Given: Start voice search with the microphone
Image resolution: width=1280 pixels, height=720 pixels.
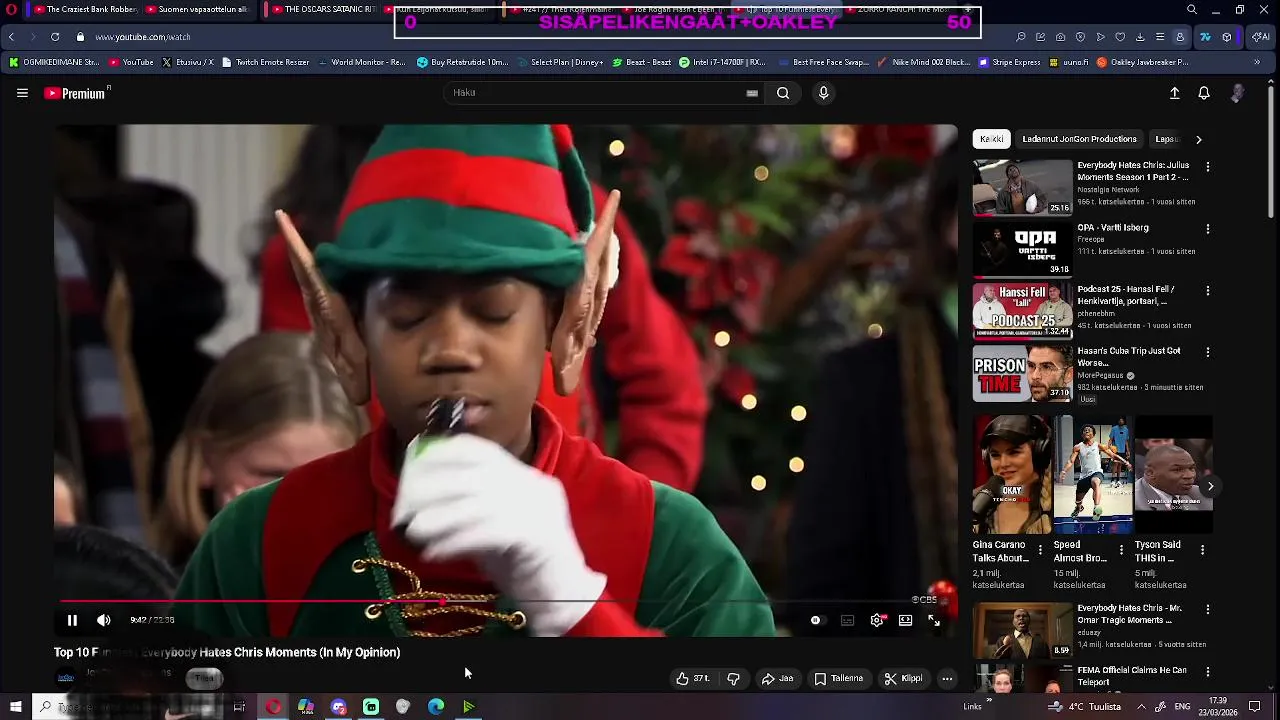Looking at the screenshot, I should (823, 93).
